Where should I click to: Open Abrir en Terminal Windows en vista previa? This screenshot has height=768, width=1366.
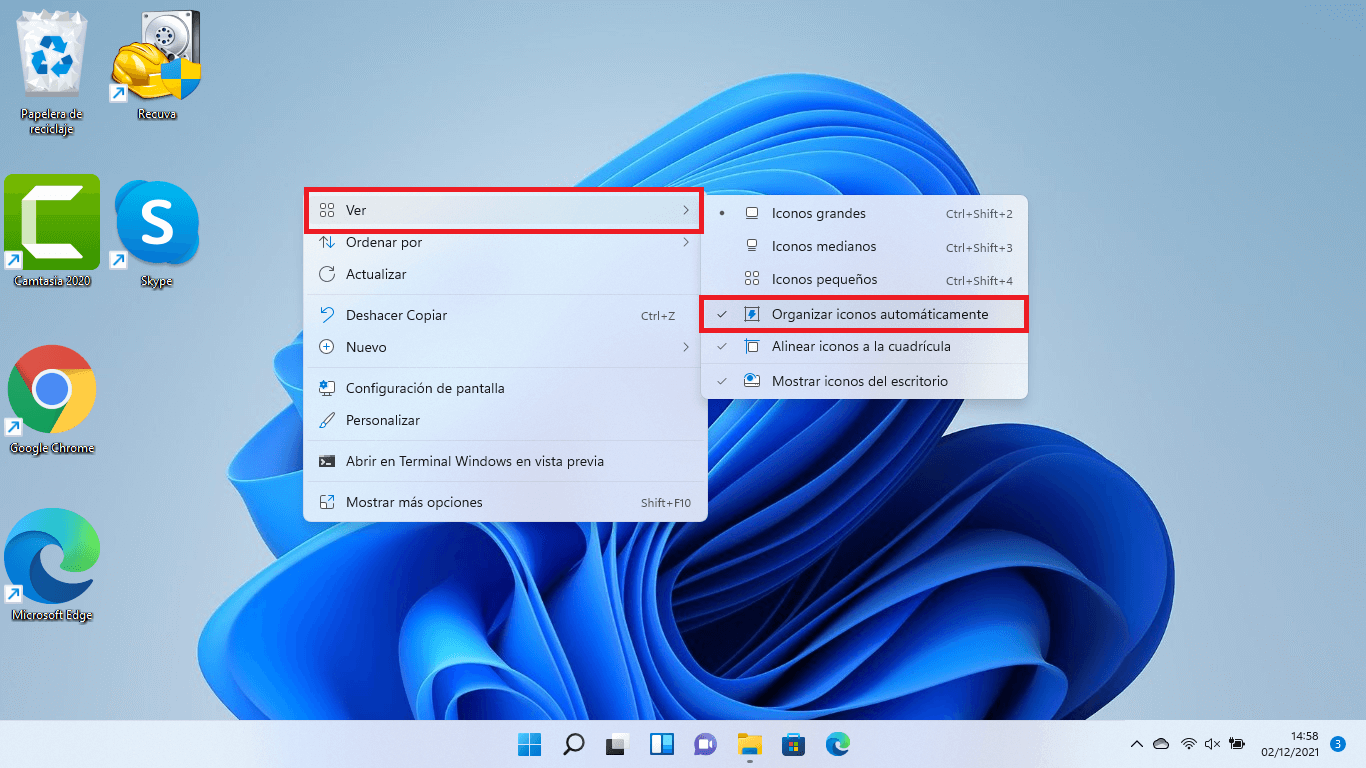(x=505, y=461)
